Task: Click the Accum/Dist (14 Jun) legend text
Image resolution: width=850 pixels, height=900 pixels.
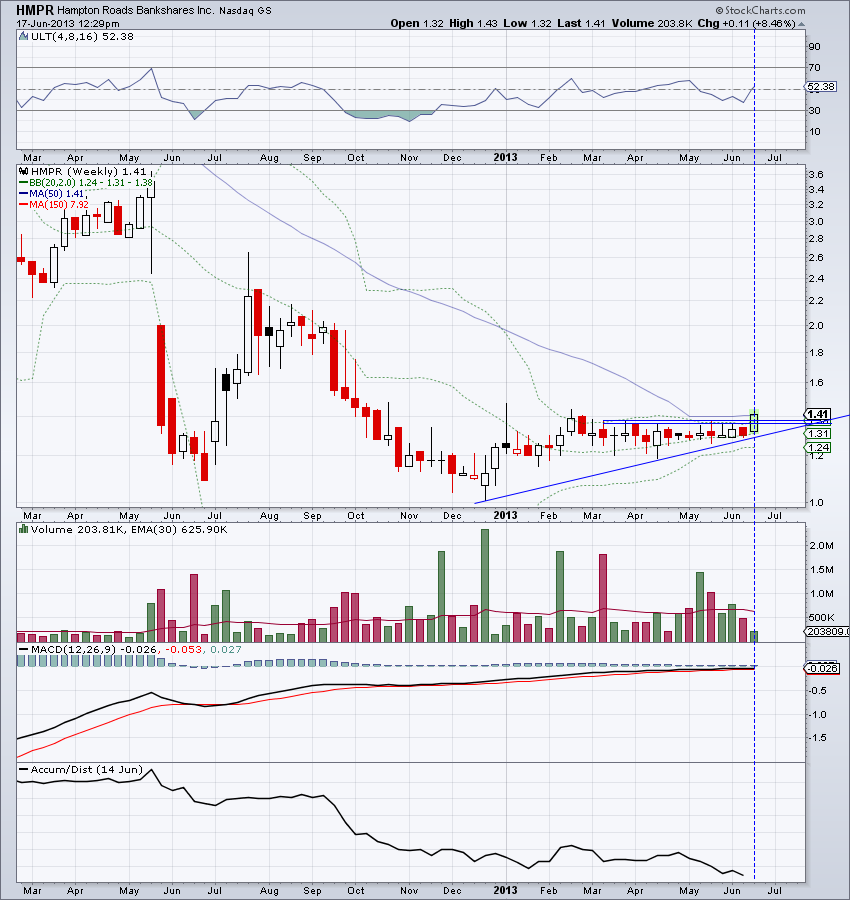Action: (x=86, y=770)
